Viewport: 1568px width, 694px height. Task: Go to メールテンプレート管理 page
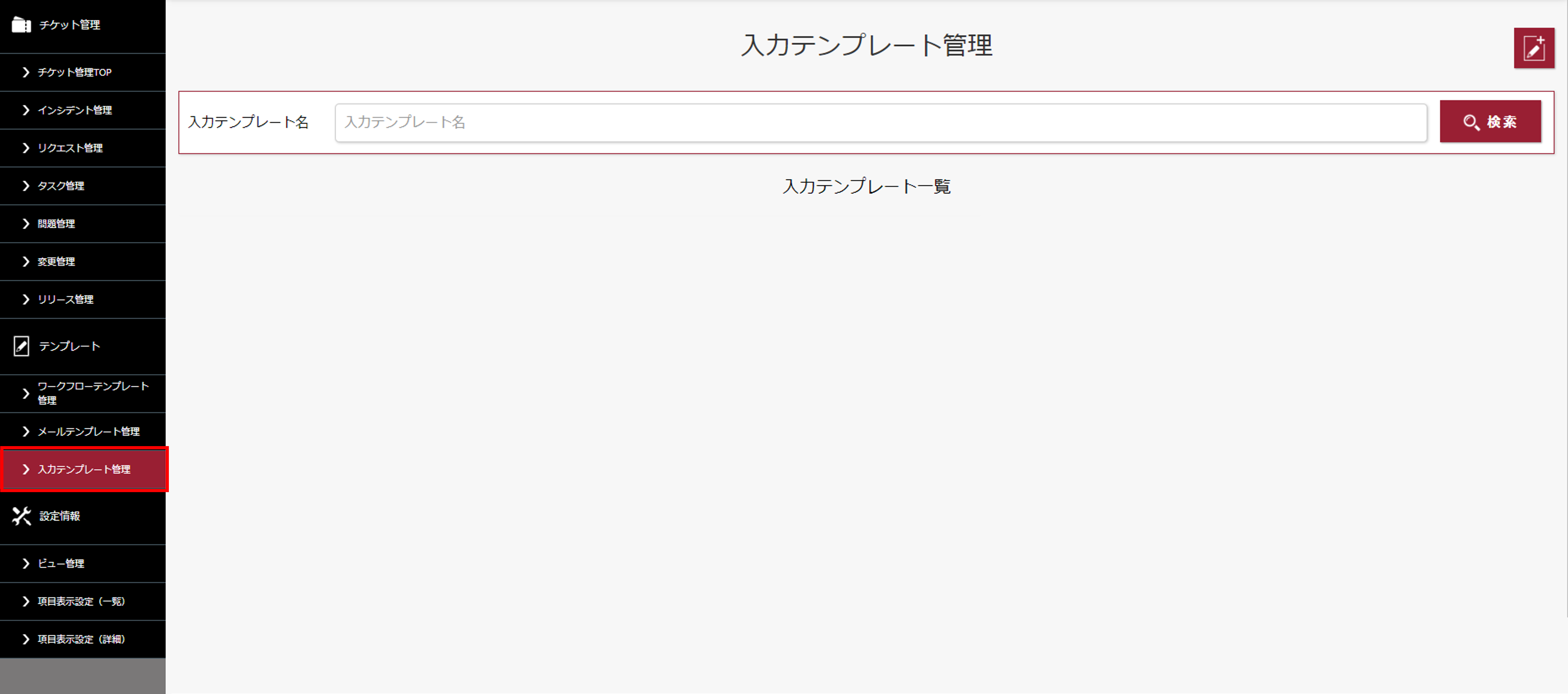(x=83, y=432)
